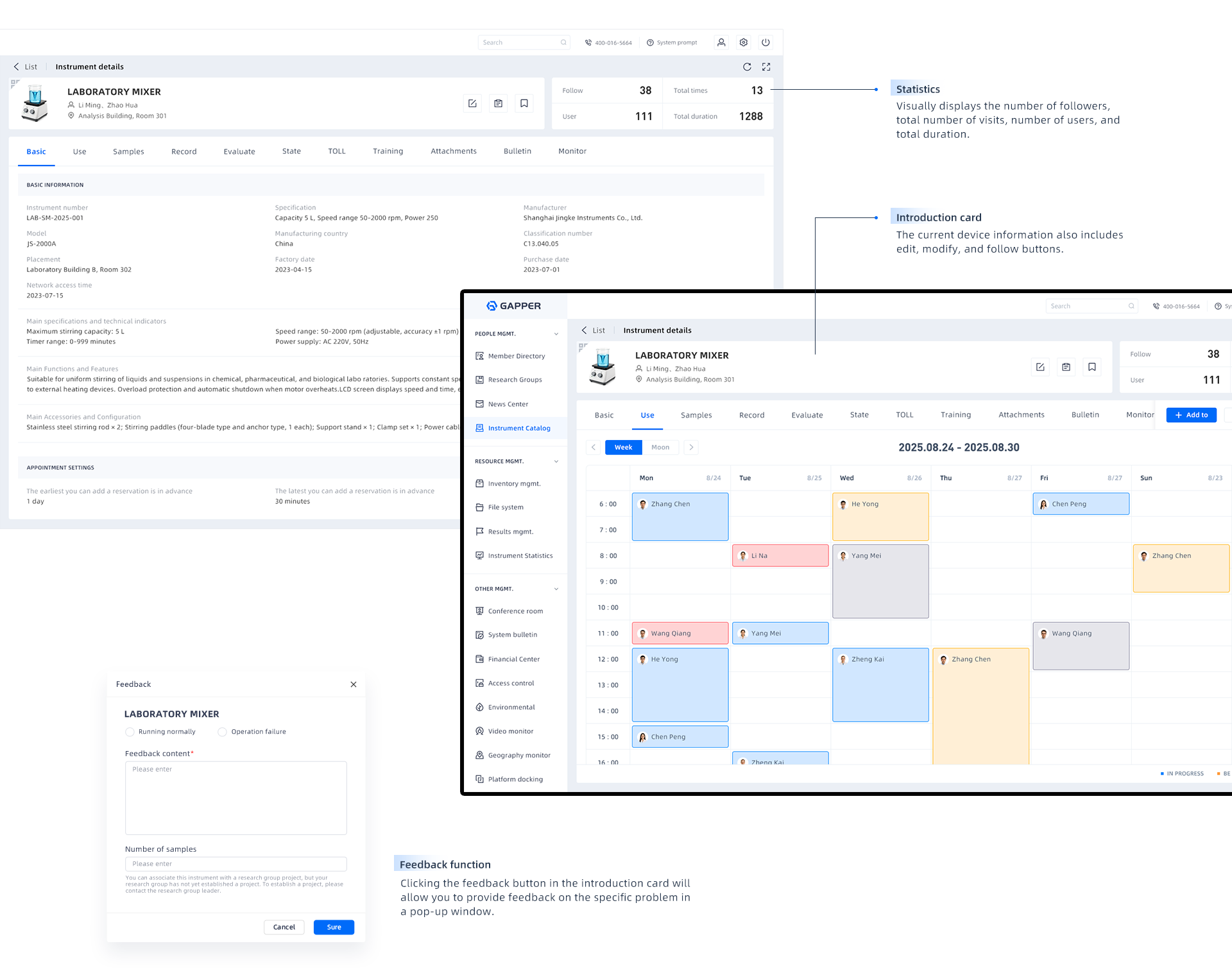Collapse the RESOURCE MGMT. section

[556, 462]
